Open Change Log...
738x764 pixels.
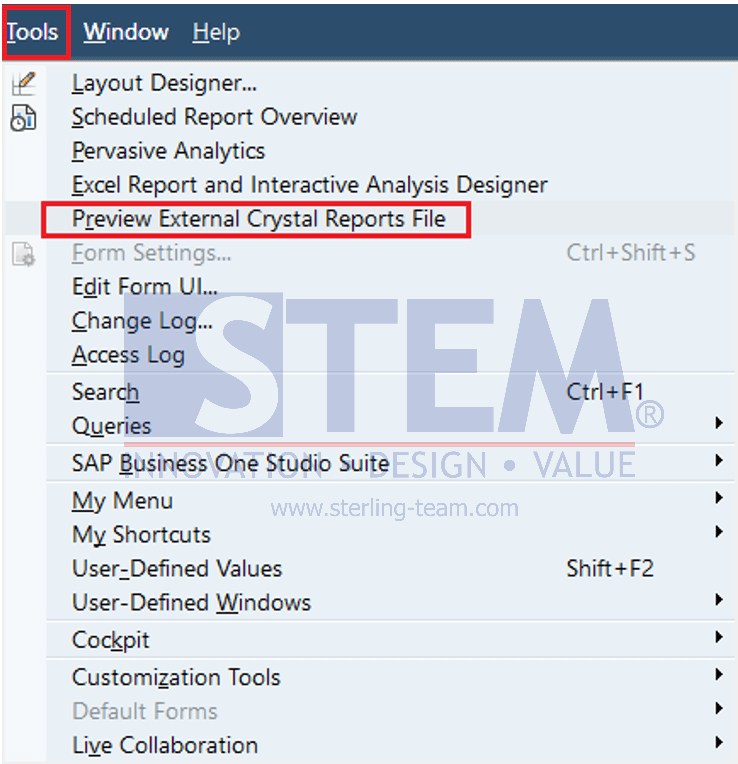[x=142, y=321]
